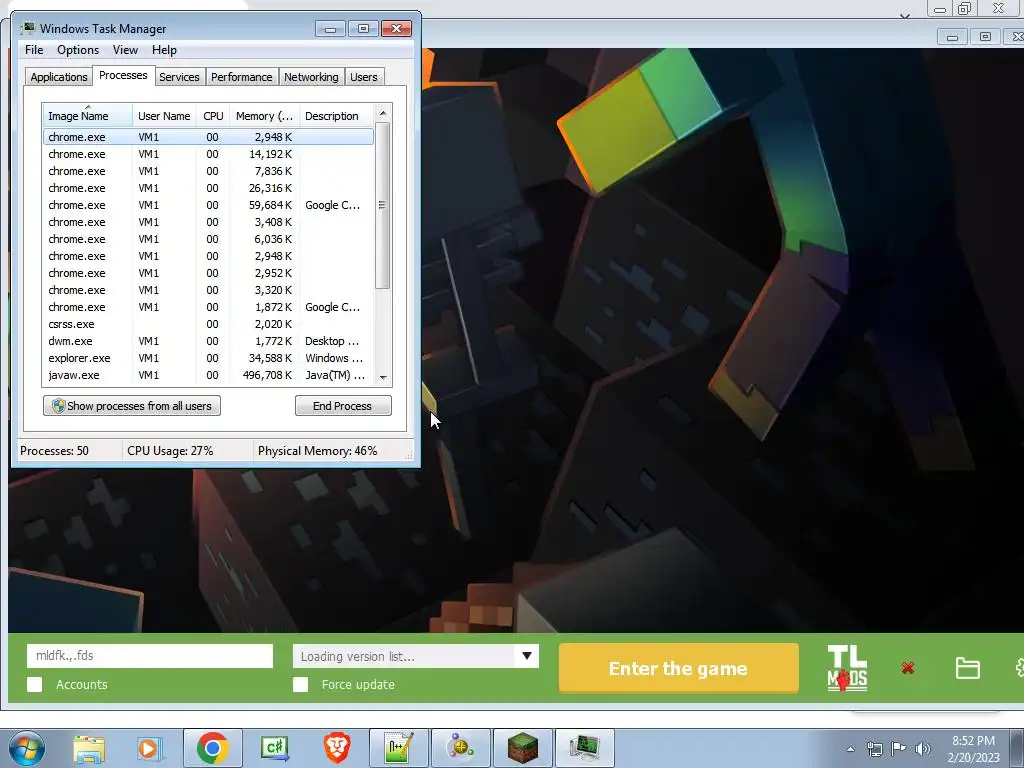The height and width of the screenshot is (768, 1024).
Task: Open the molecule-style app taskbar icon
Action: click(460, 748)
